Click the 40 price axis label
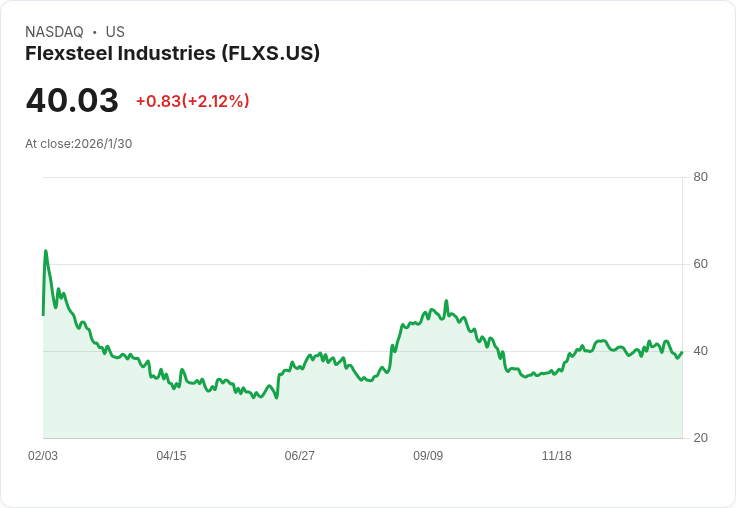 pos(700,351)
